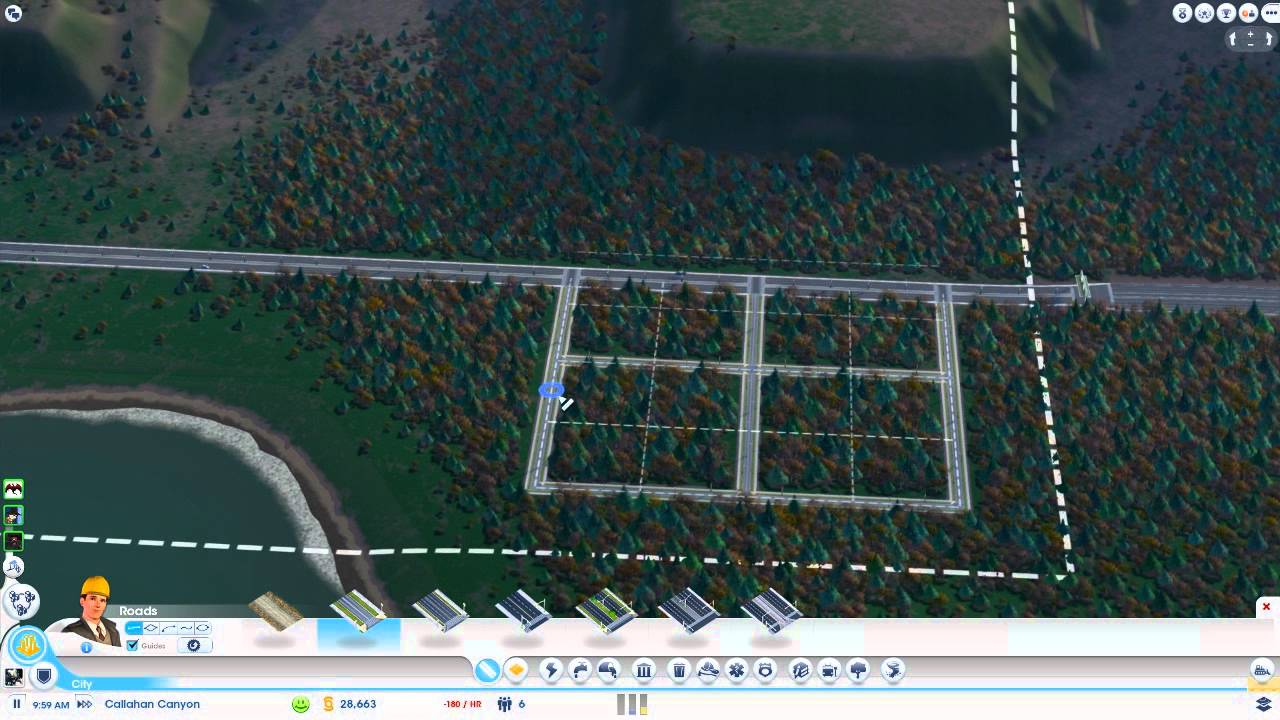Click the 9:59 AM game clock
Image resolution: width=1280 pixels, height=720 pixels.
(51, 705)
